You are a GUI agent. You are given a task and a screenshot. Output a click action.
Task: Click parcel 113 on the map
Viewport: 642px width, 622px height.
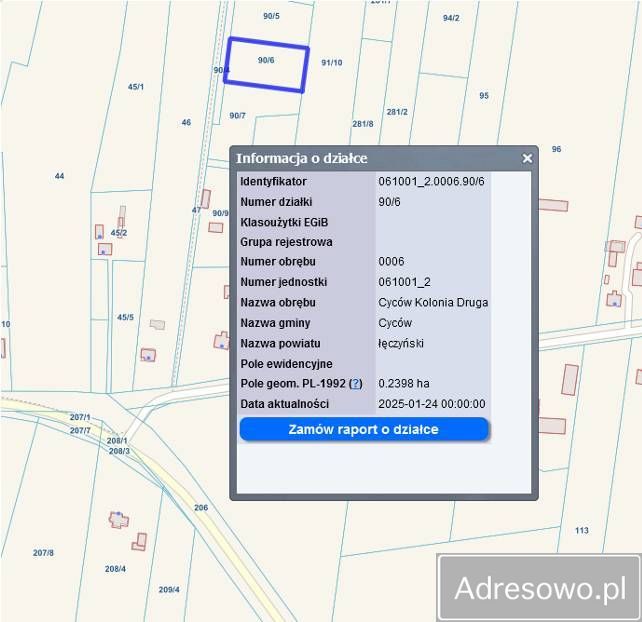(581, 530)
